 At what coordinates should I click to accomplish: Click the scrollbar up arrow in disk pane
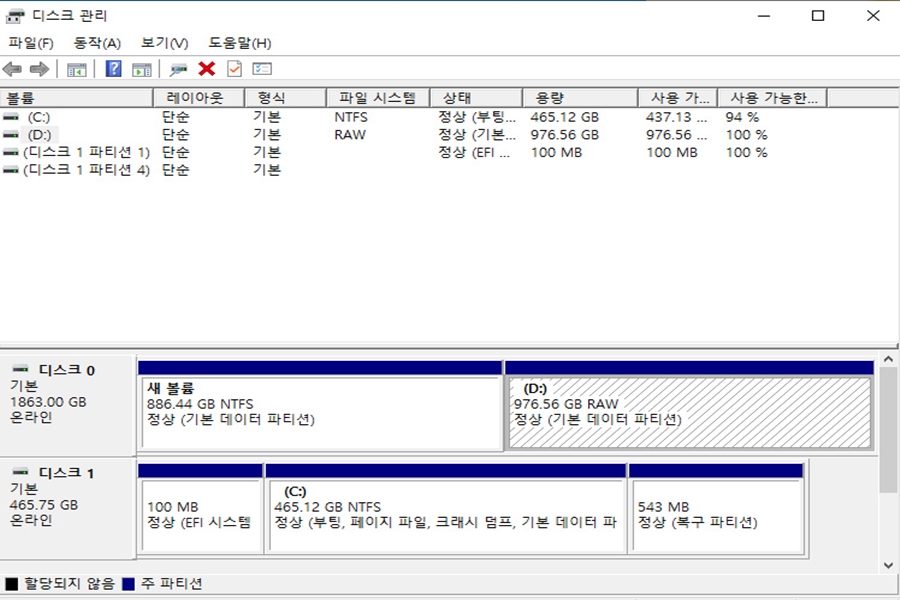[x=888, y=359]
